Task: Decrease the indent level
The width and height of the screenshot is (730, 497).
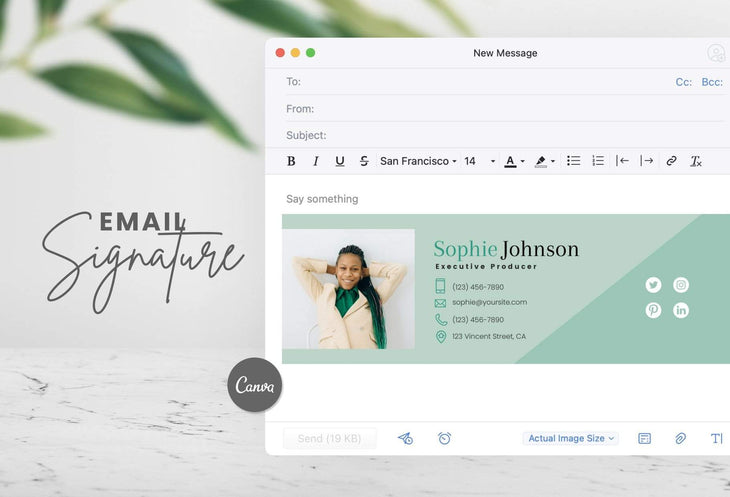Action: [622, 161]
